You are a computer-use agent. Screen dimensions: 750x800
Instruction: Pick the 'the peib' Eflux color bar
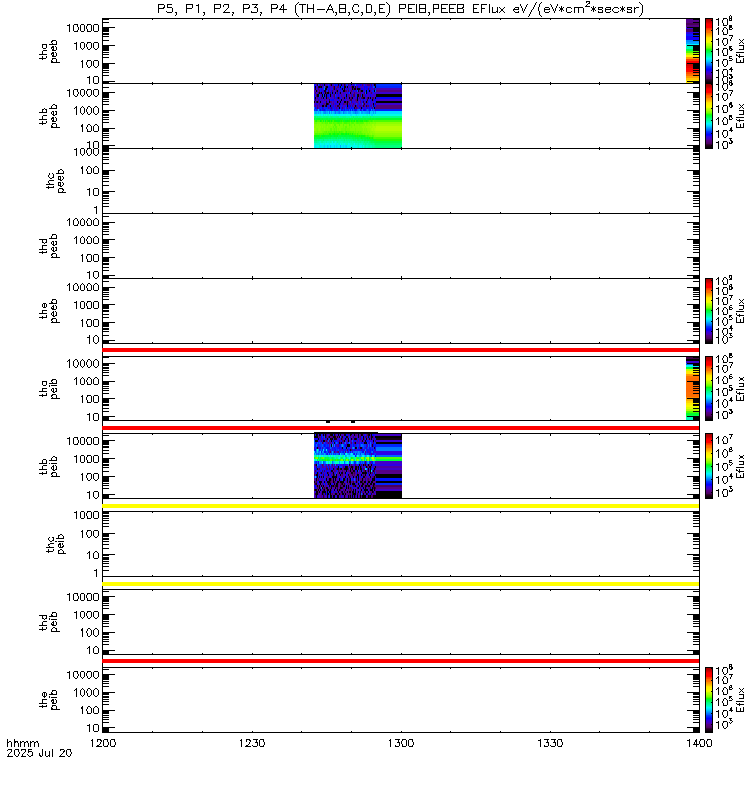click(x=709, y=699)
